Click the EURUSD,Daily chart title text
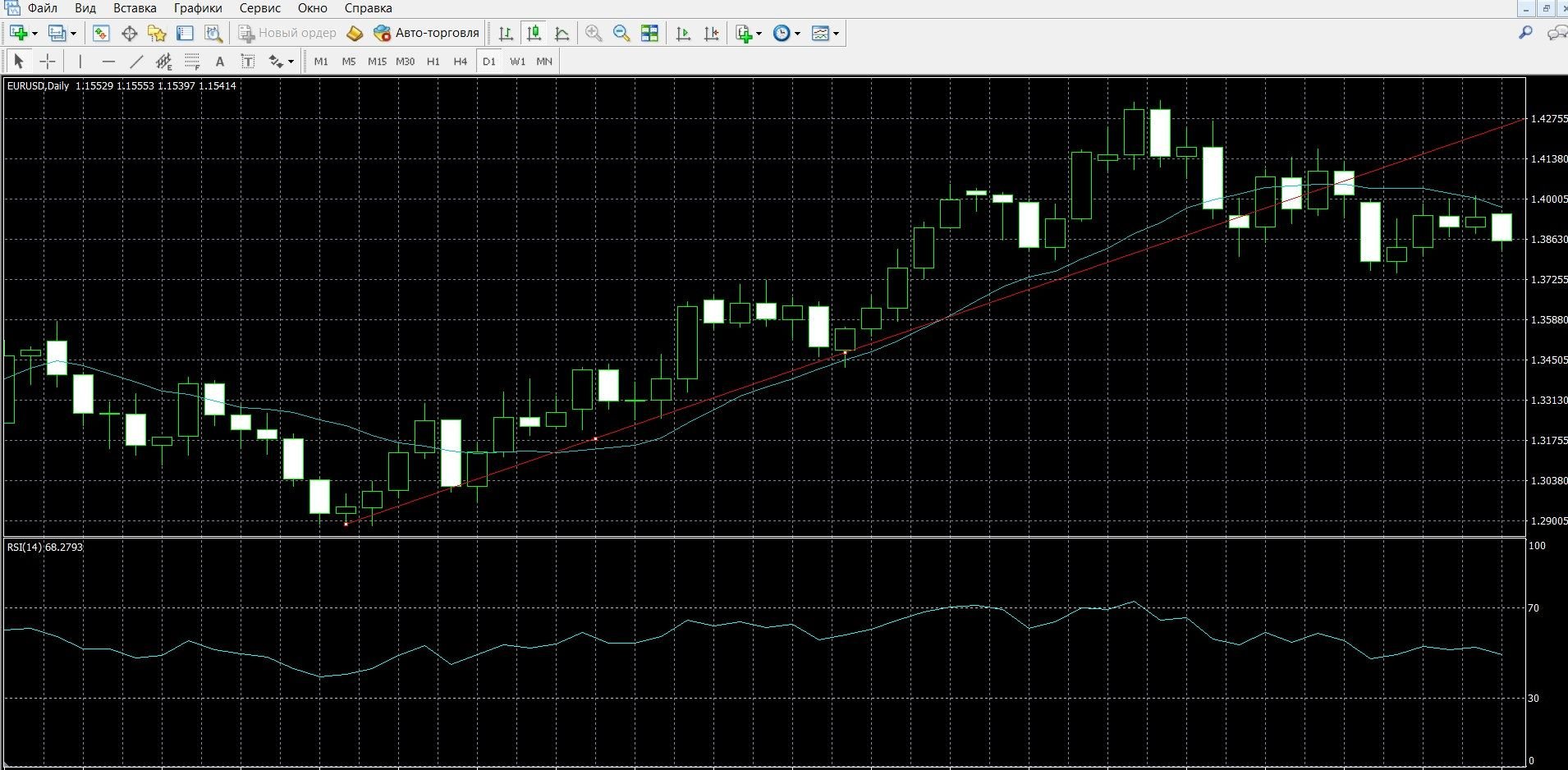The height and width of the screenshot is (770, 1568). click(x=38, y=85)
